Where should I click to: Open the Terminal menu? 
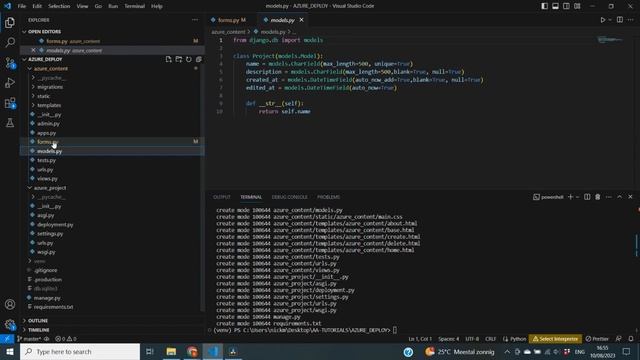click(x=134, y=6)
